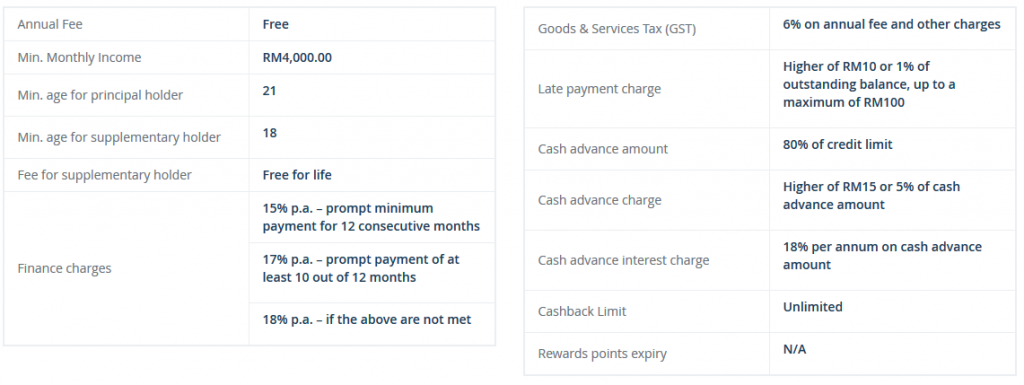
Task: Select the 18% per annum cash advance text
Action: [x=882, y=255]
